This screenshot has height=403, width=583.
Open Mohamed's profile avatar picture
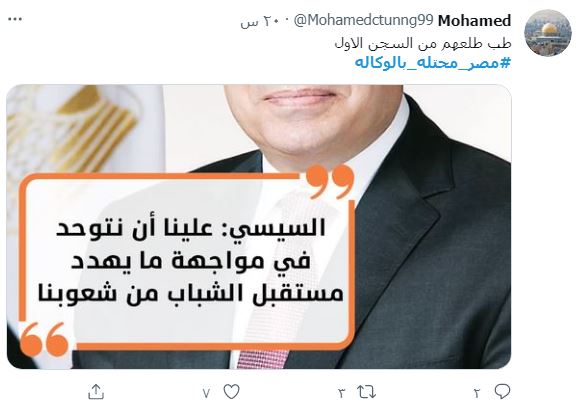547,33
